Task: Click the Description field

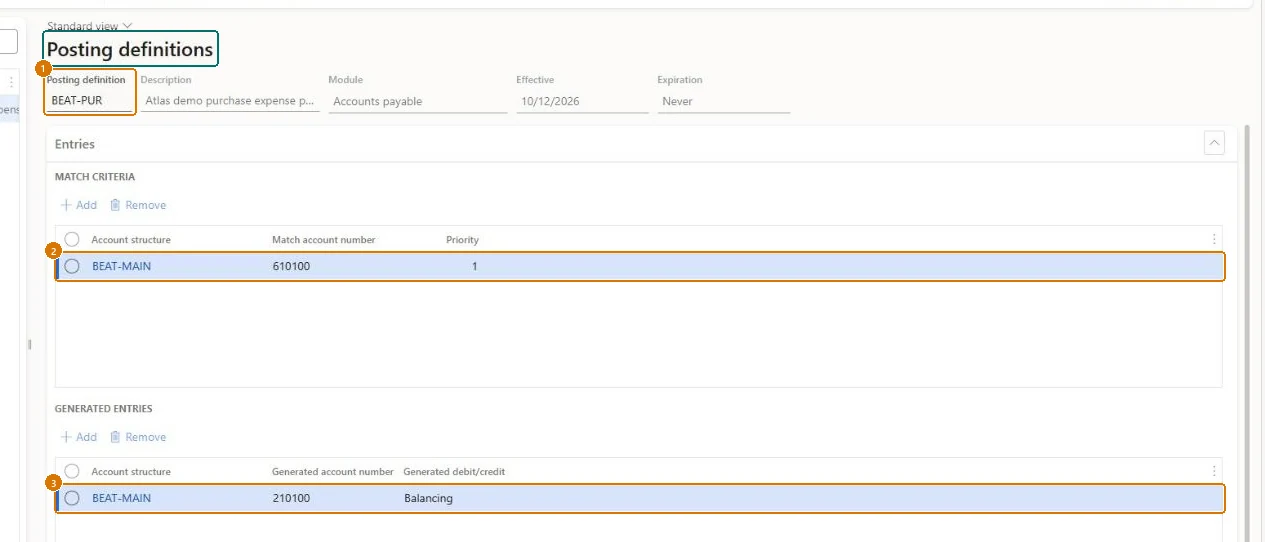Action: click(230, 101)
